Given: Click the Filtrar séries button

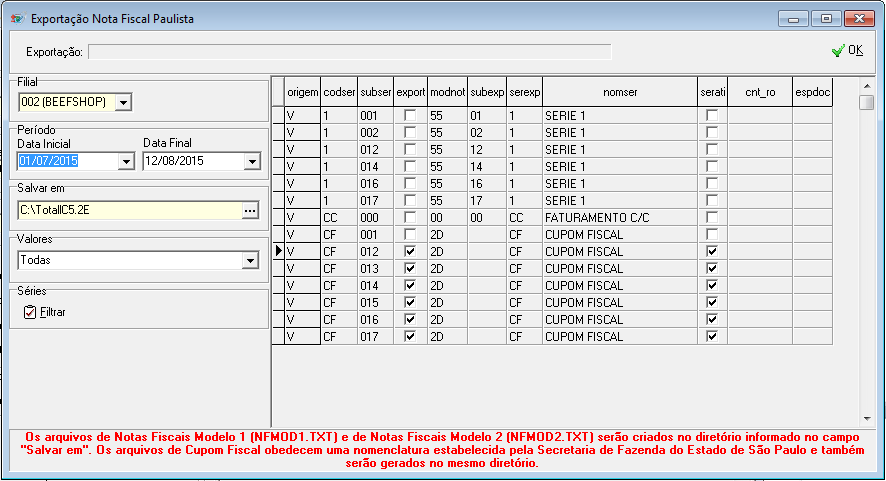Looking at the screenshot, I should click(45, 312).
